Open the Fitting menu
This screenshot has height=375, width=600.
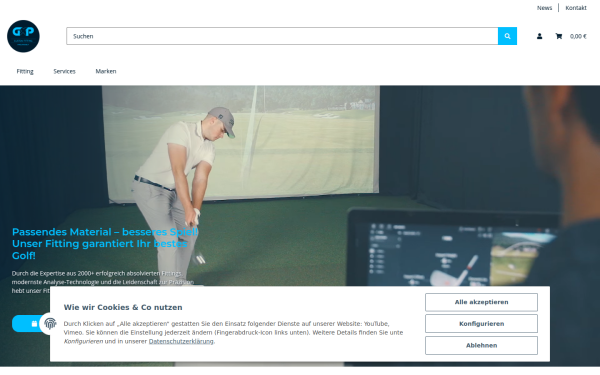point(25,71)
